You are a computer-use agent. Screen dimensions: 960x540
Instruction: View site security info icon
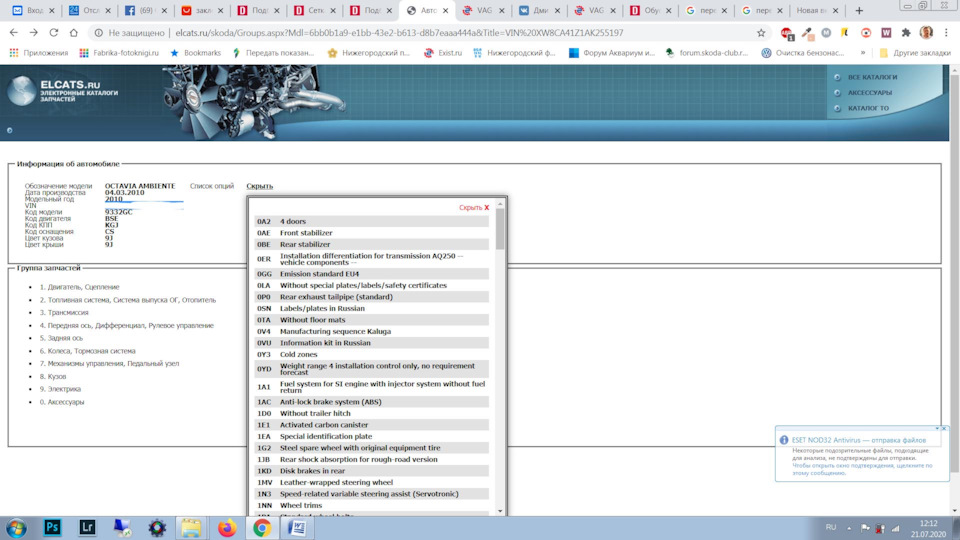(x=99, y=33)
